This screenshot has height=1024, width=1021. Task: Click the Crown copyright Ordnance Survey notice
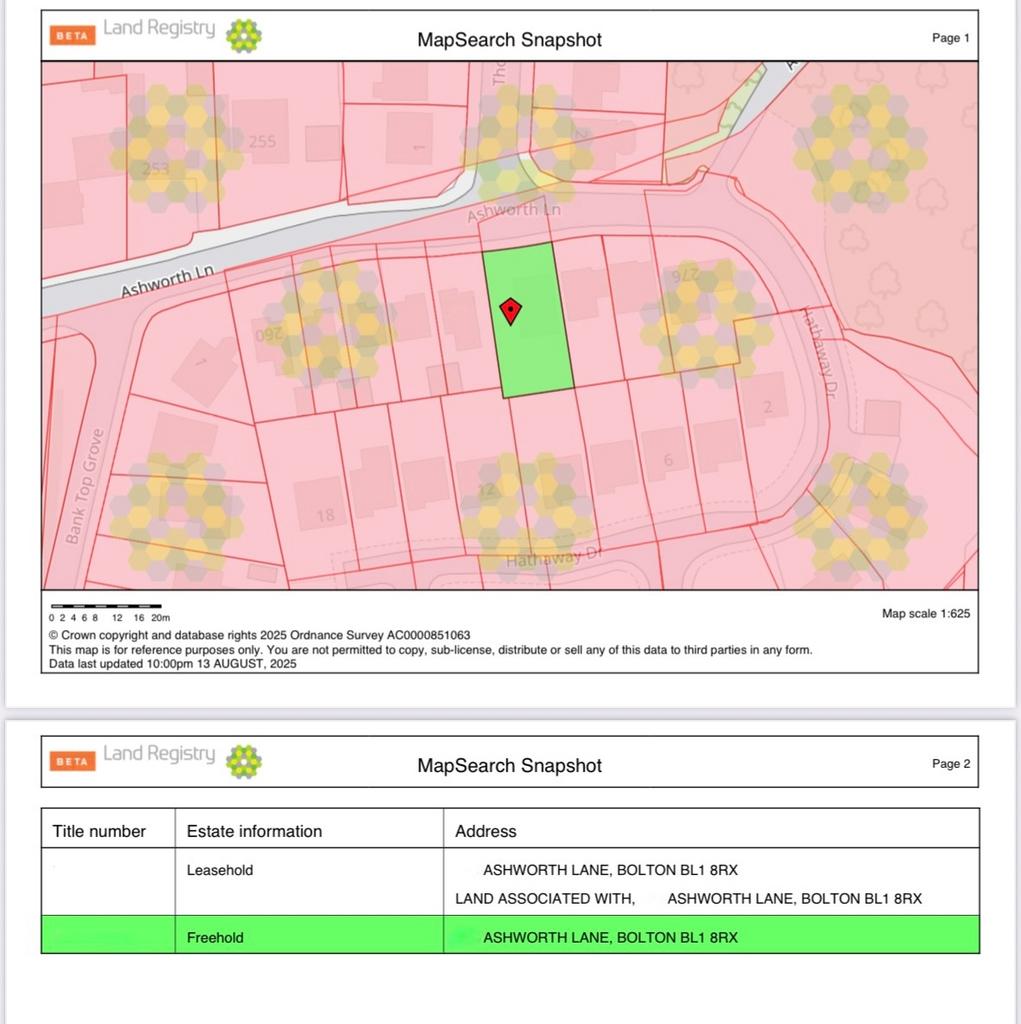[260, 635]
